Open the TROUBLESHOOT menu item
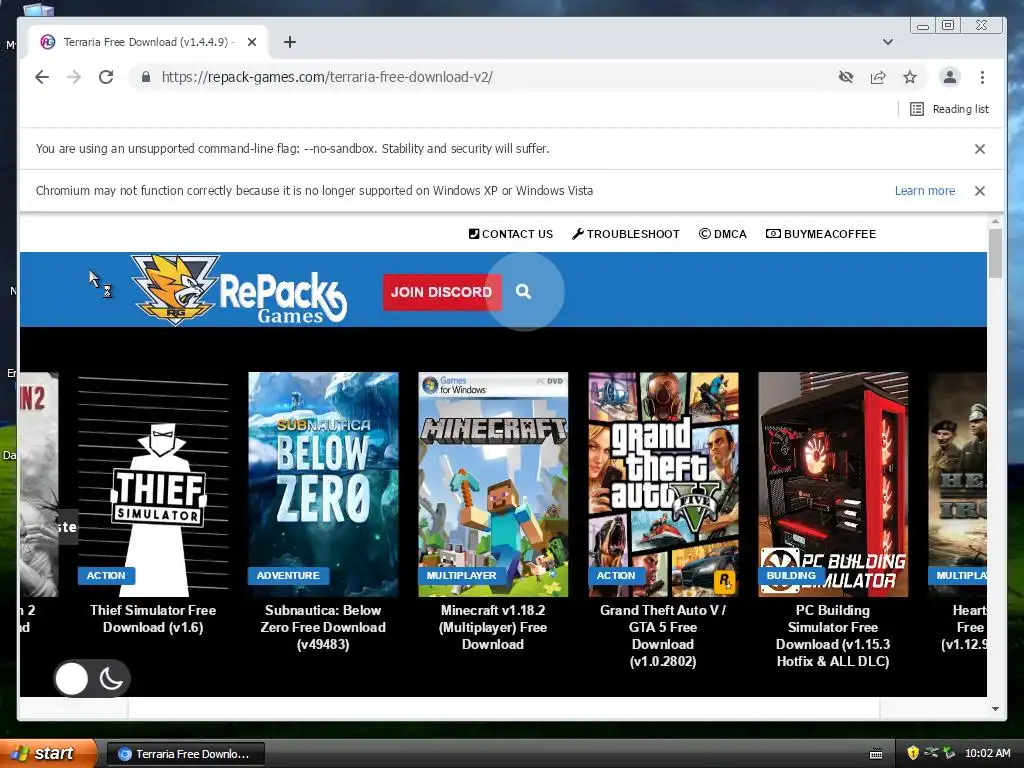The height and width of the screenshot is (768, 1024). coord(626,234)
